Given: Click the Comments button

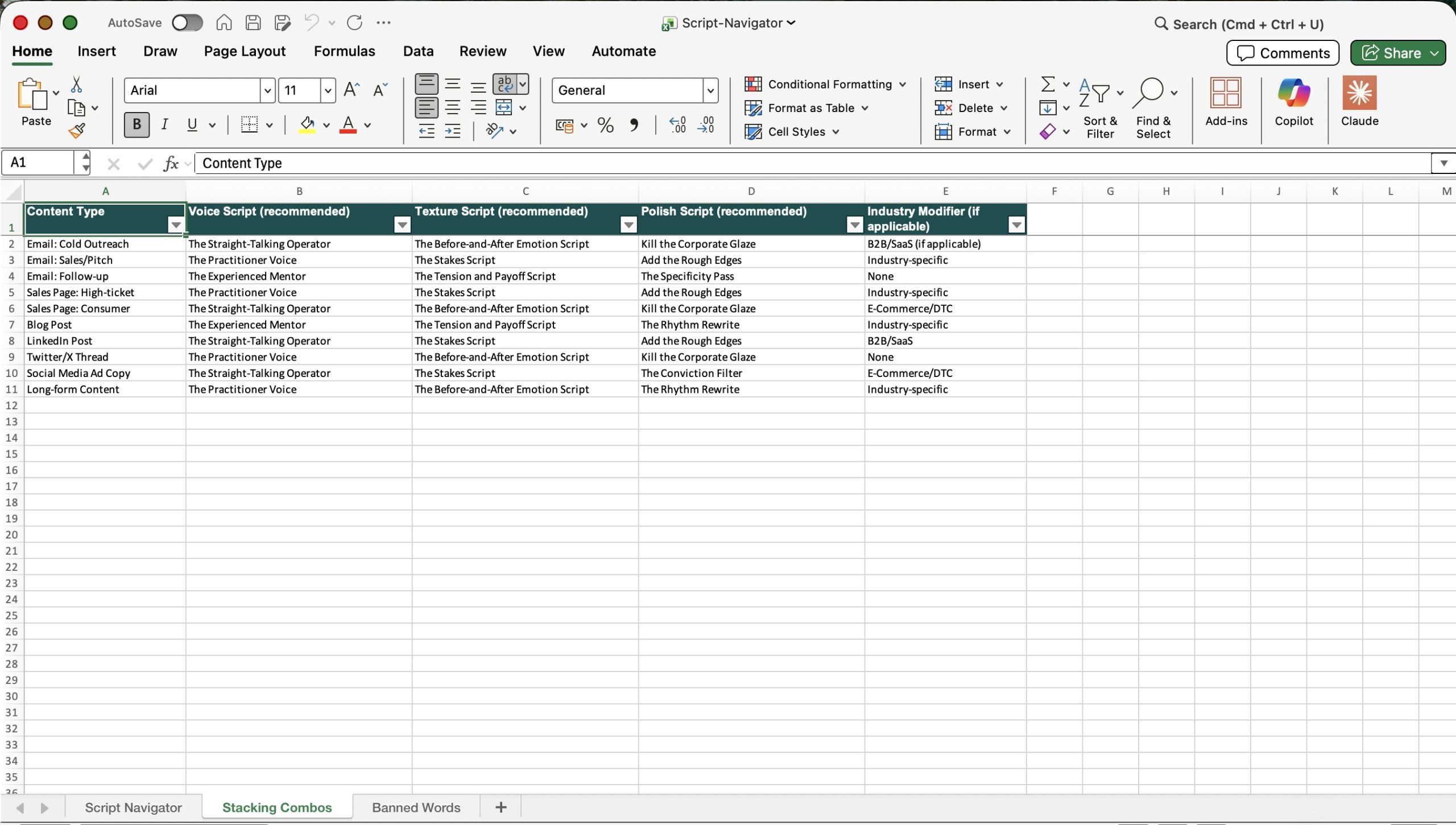Looking at the screenshot, I should pos(1283,53).
